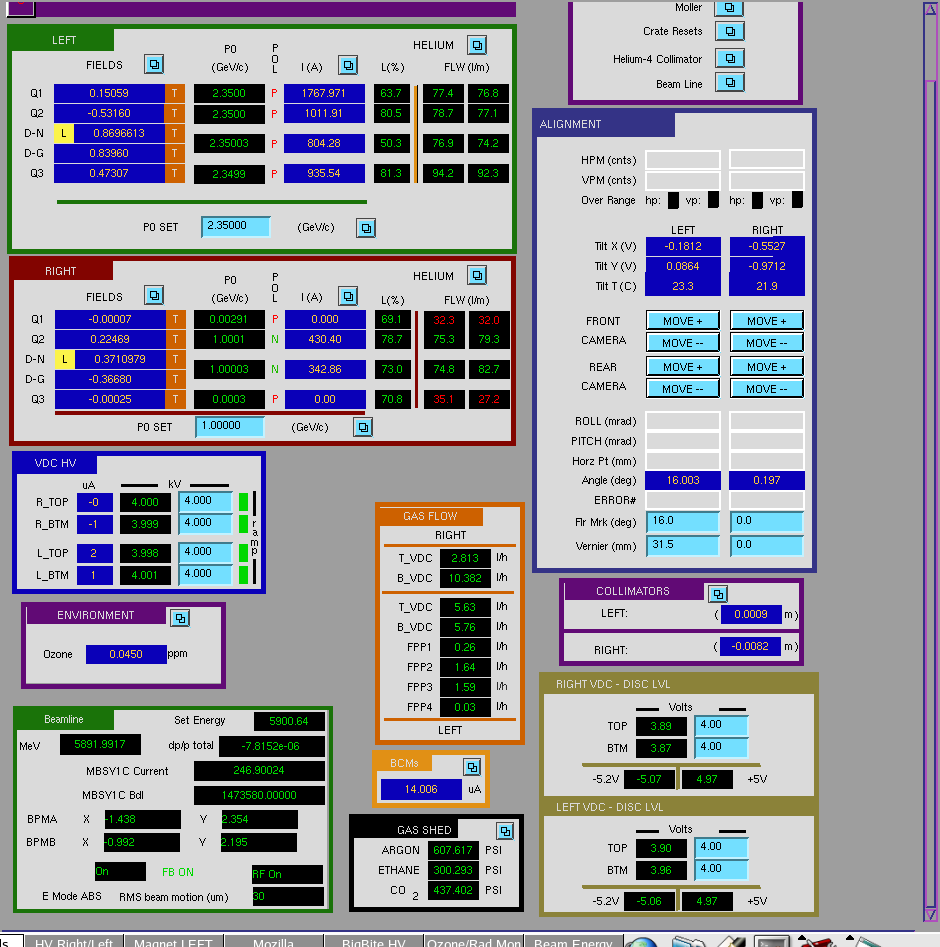
Task: Edit LEFT Flr Mrk field showing 16.0
Action: (683, 521)
